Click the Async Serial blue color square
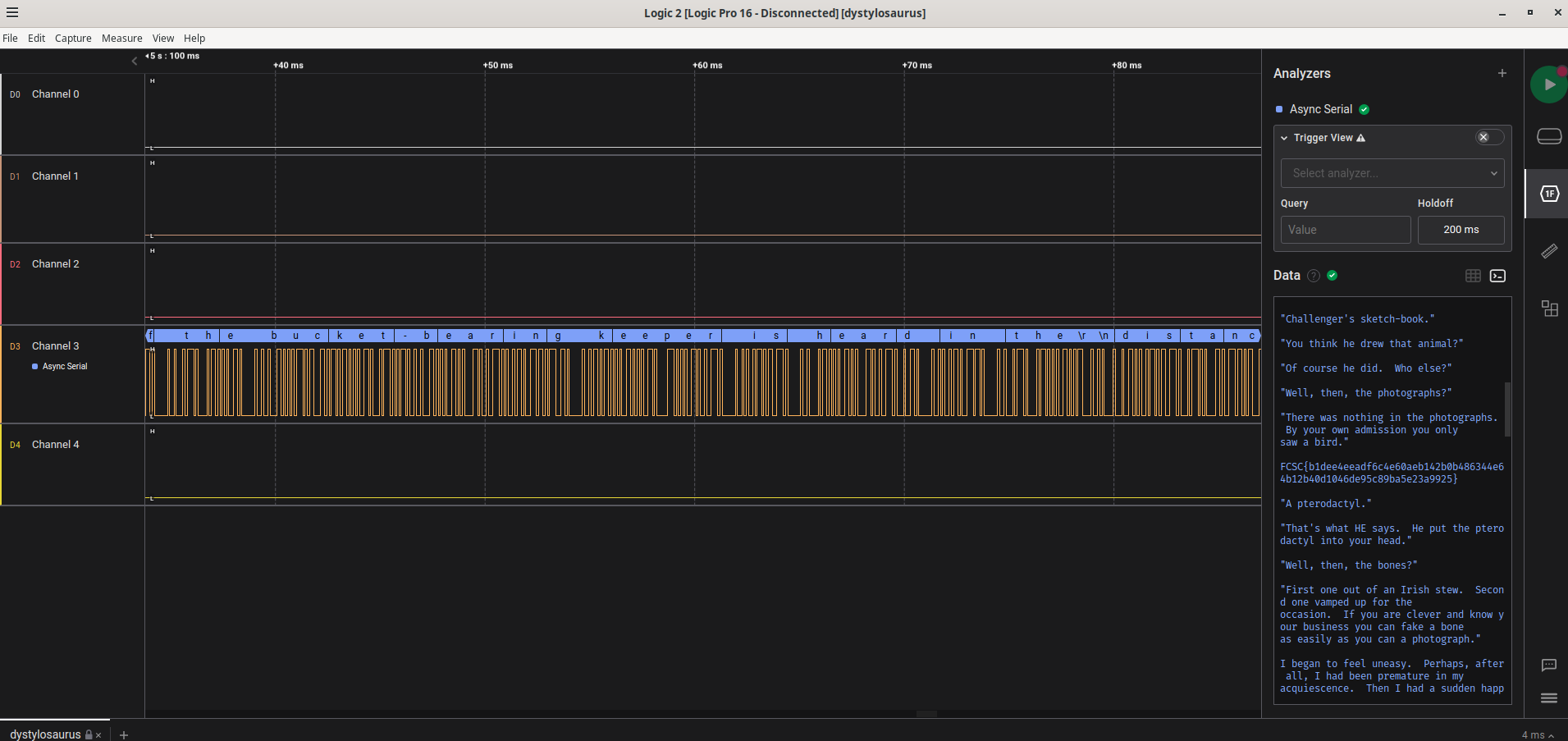1568x741 pixels. tap(1279, 109)
